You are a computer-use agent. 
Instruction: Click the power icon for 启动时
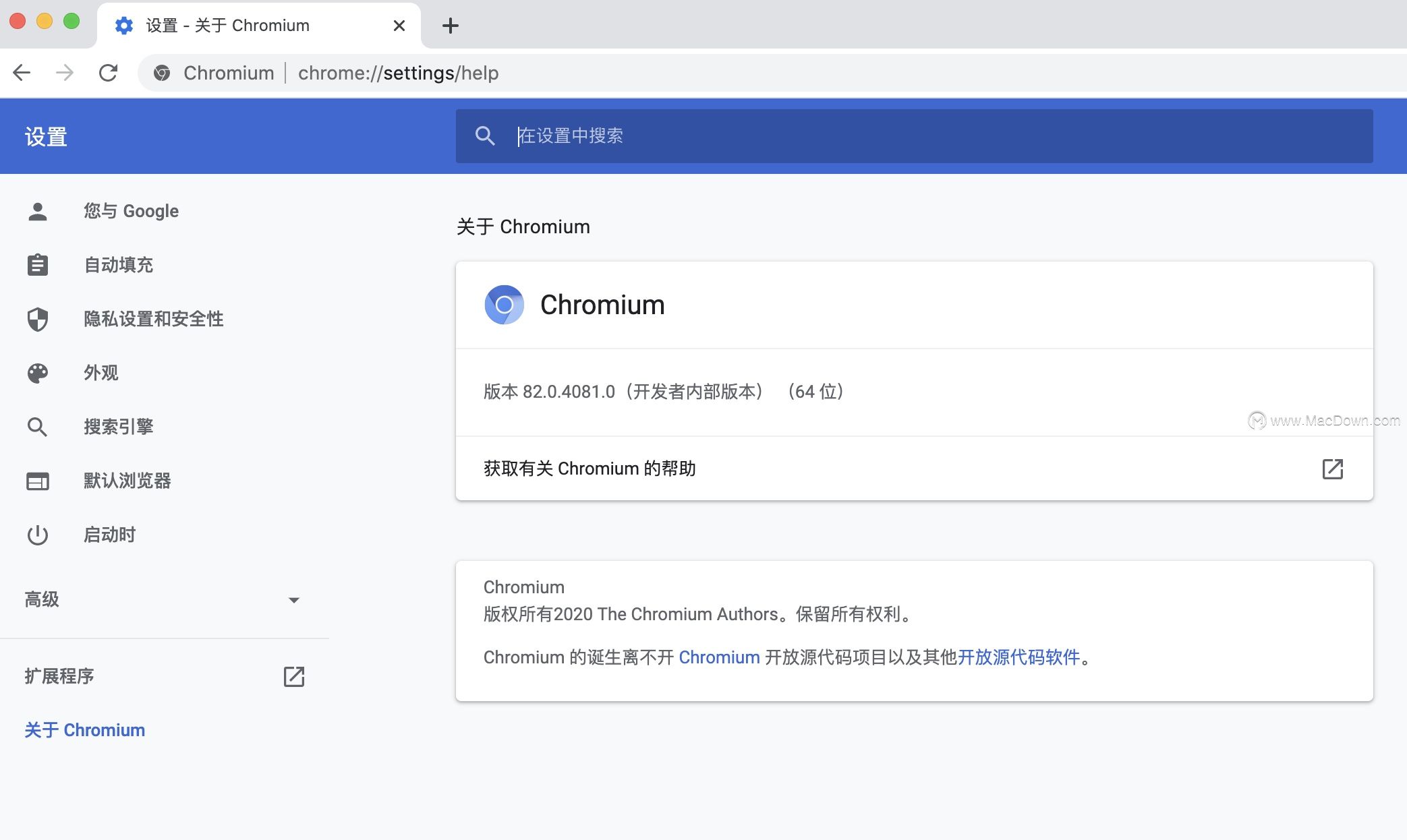tap(38, 535)
